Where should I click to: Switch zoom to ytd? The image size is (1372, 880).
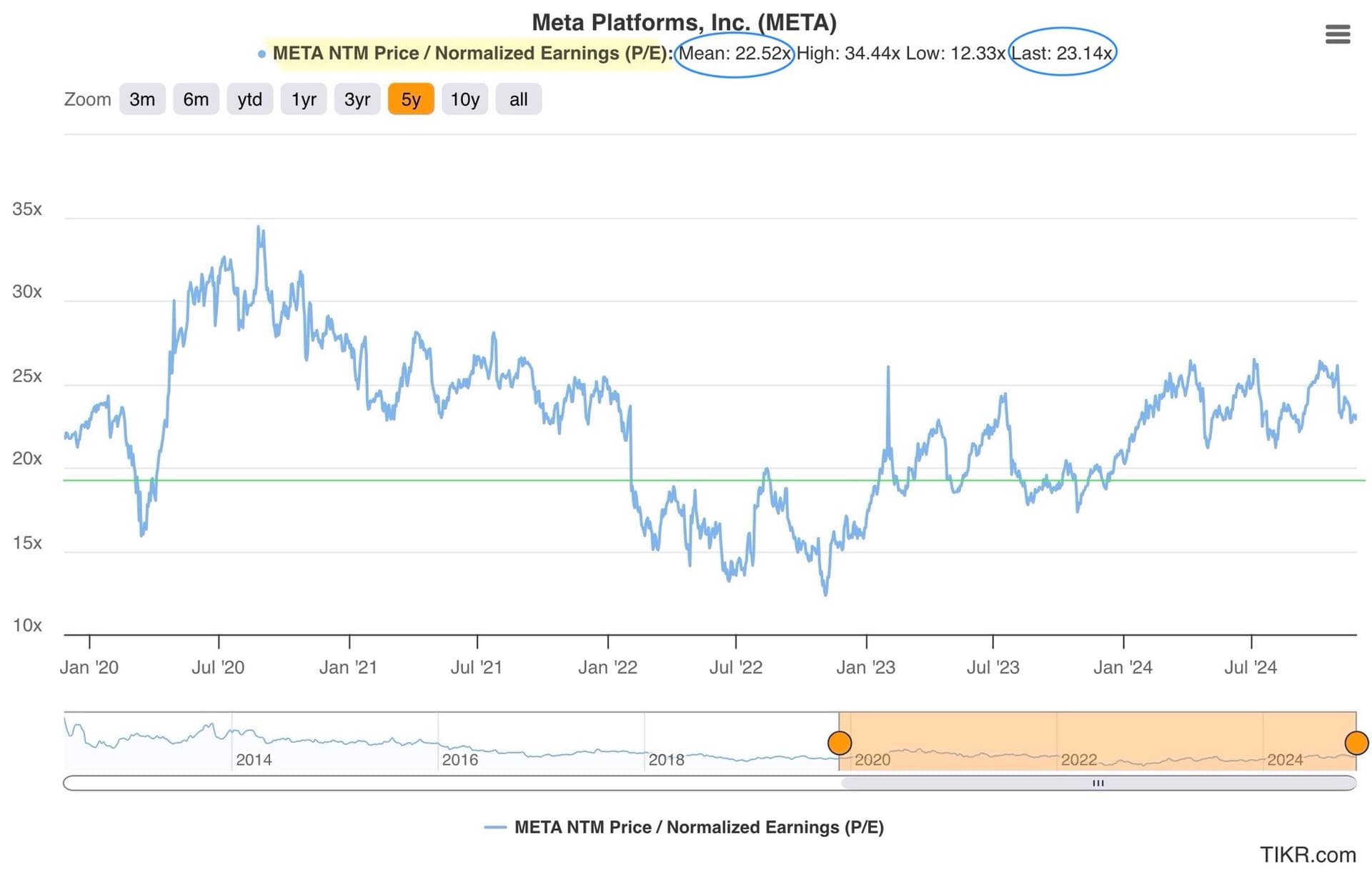[249, 99]
